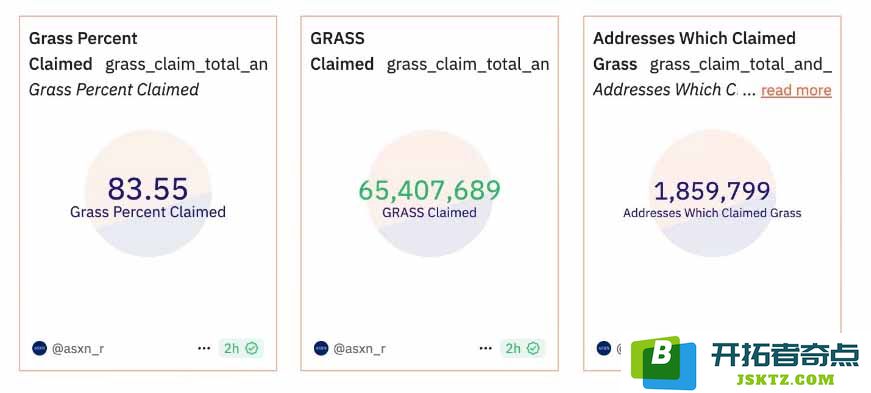Image resolution: width=871 pixels, height=393 pixels.
Task: Select the 65,407,689 counter value
Action: pos(429,190)
